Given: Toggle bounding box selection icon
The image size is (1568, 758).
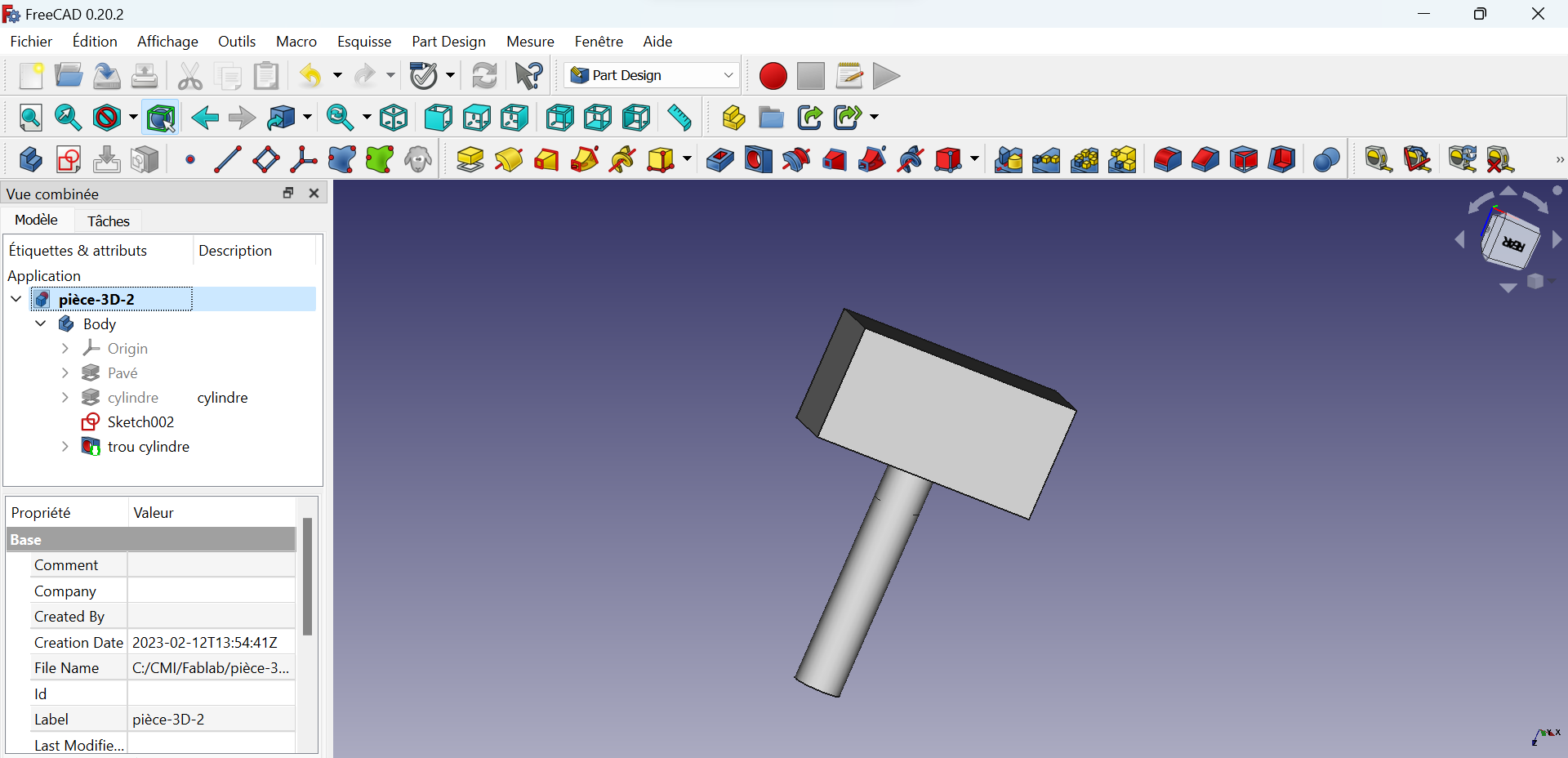Looking at the screenshot, I should pos(161,118).
